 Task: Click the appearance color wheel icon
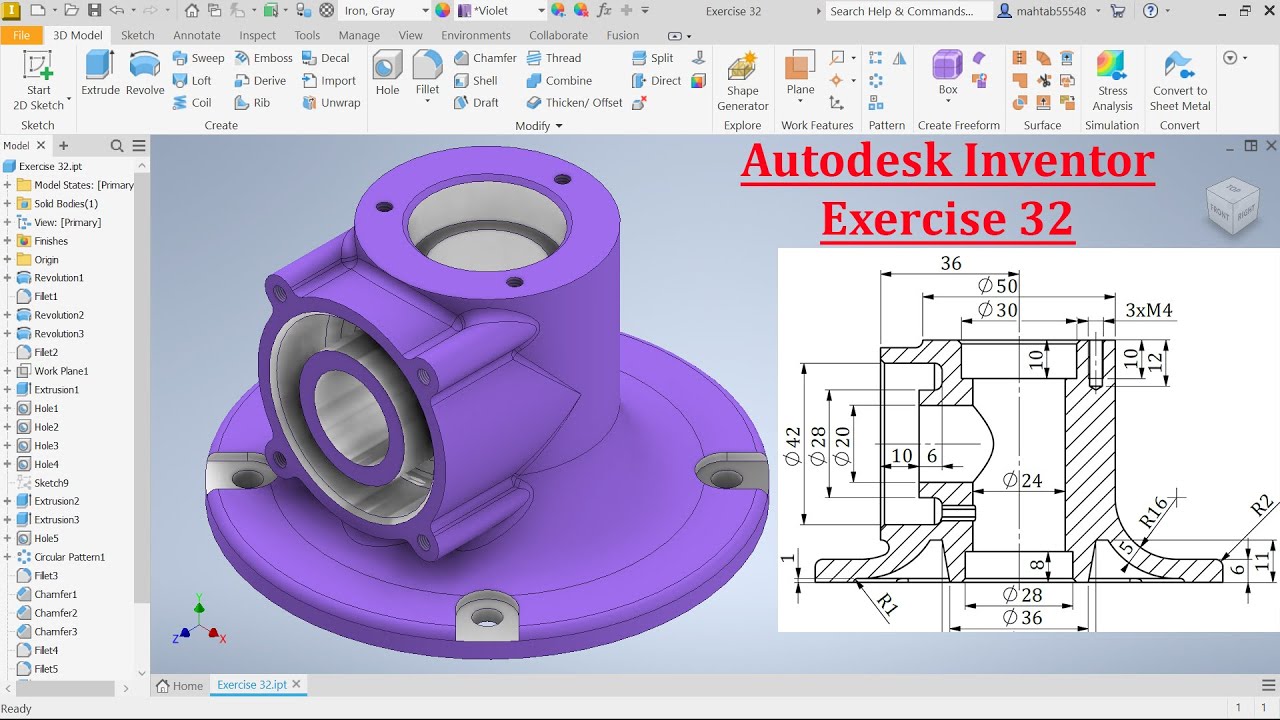[443, 11]
